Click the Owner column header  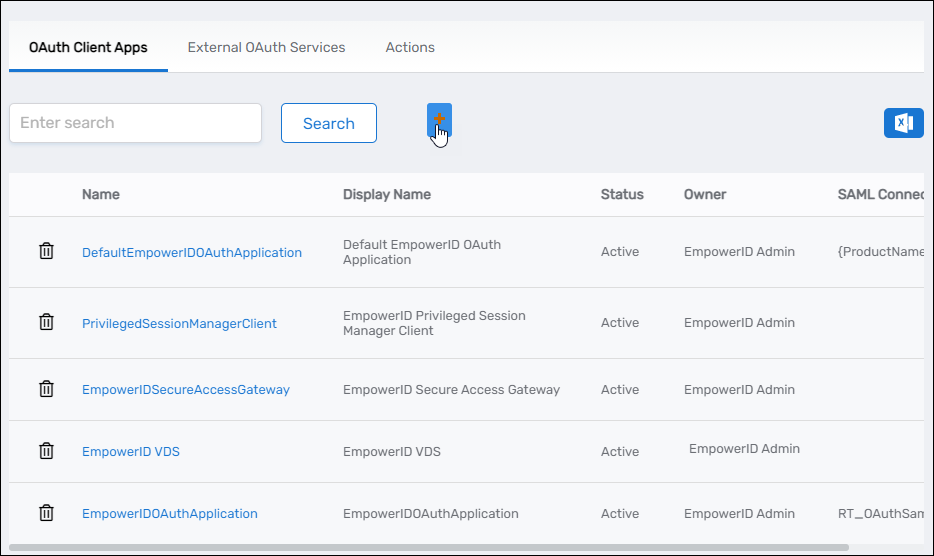click(705, 194)
